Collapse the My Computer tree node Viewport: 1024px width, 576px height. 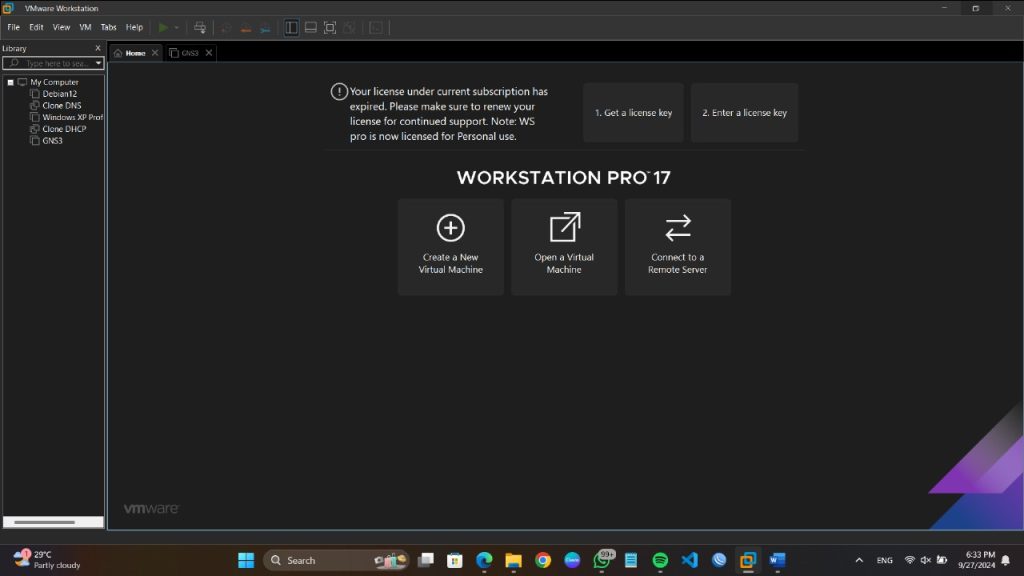point(11,82)
